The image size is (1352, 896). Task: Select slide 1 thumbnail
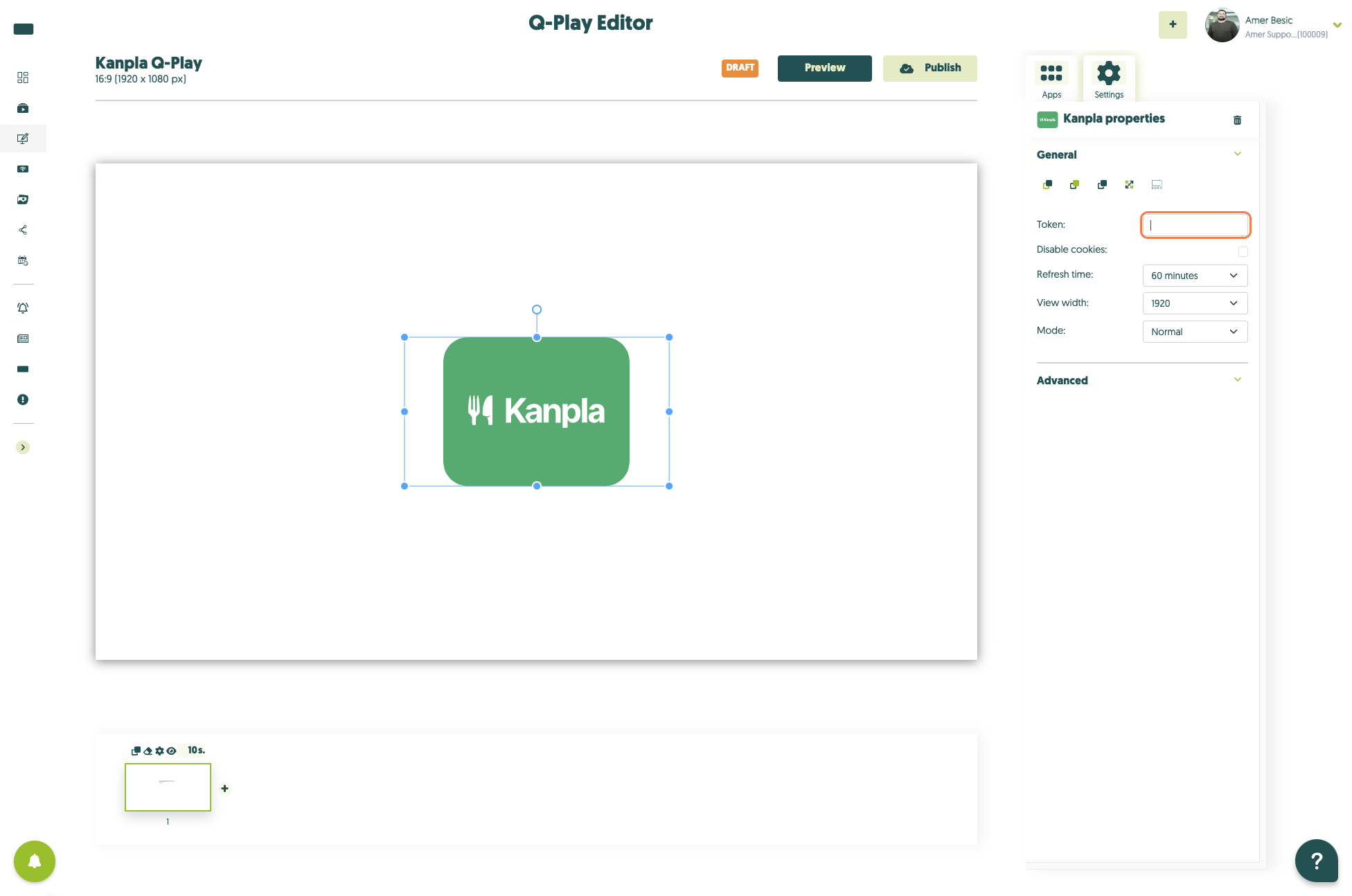[168, 787]
